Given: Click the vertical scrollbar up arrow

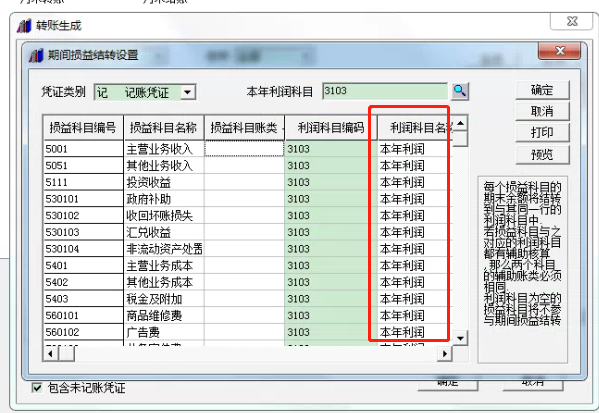Looking at the screenshot, I should (x=460, y=123).
